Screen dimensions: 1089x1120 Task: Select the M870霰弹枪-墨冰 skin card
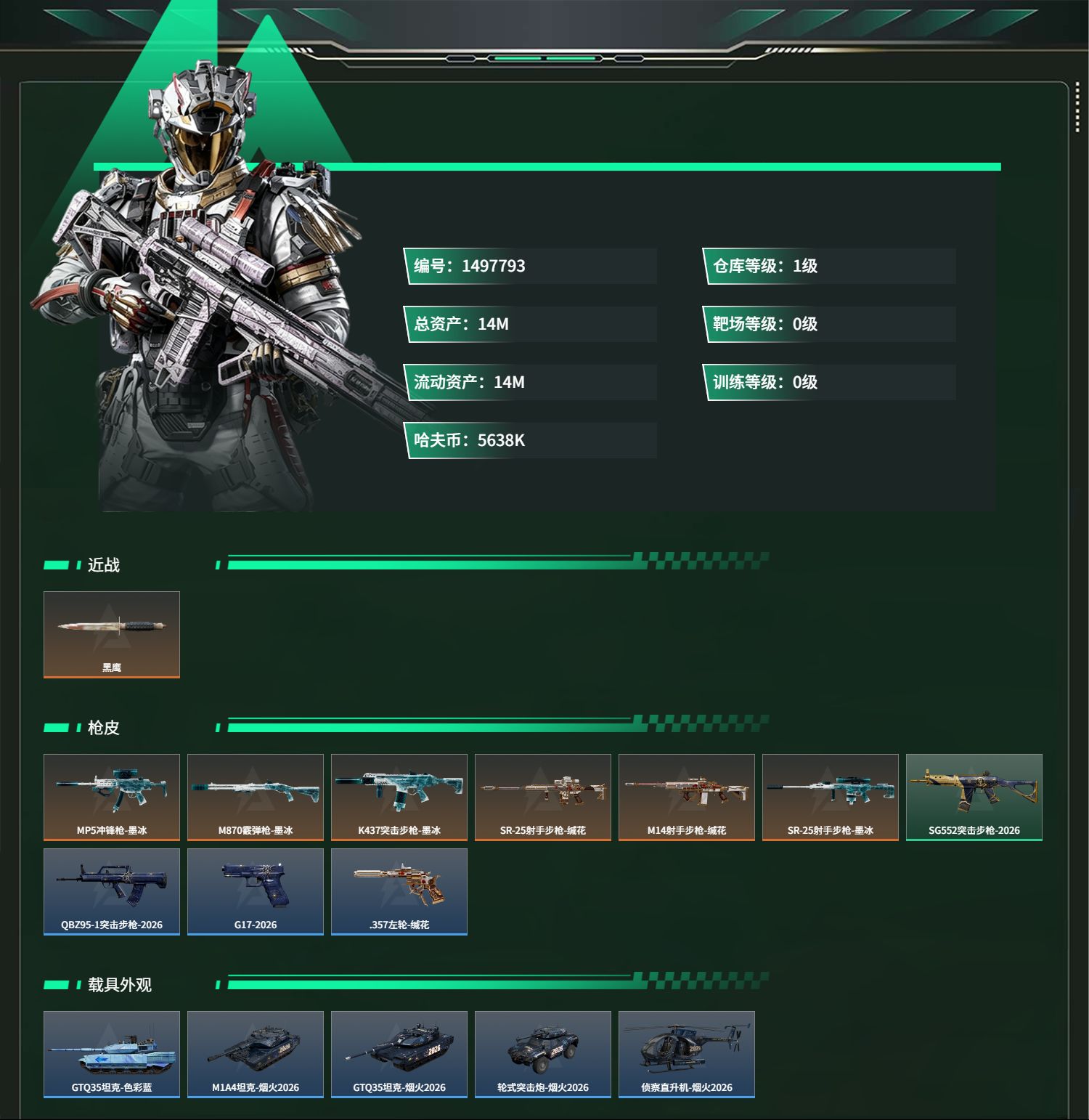click(256, 798)
